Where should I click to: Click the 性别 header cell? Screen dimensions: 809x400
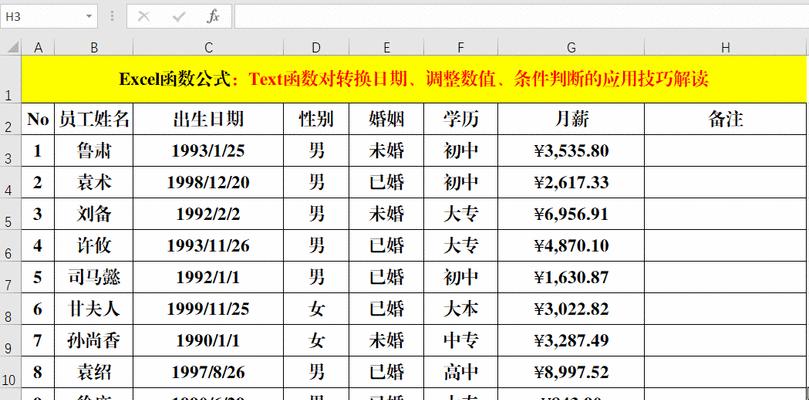point(316,119)
